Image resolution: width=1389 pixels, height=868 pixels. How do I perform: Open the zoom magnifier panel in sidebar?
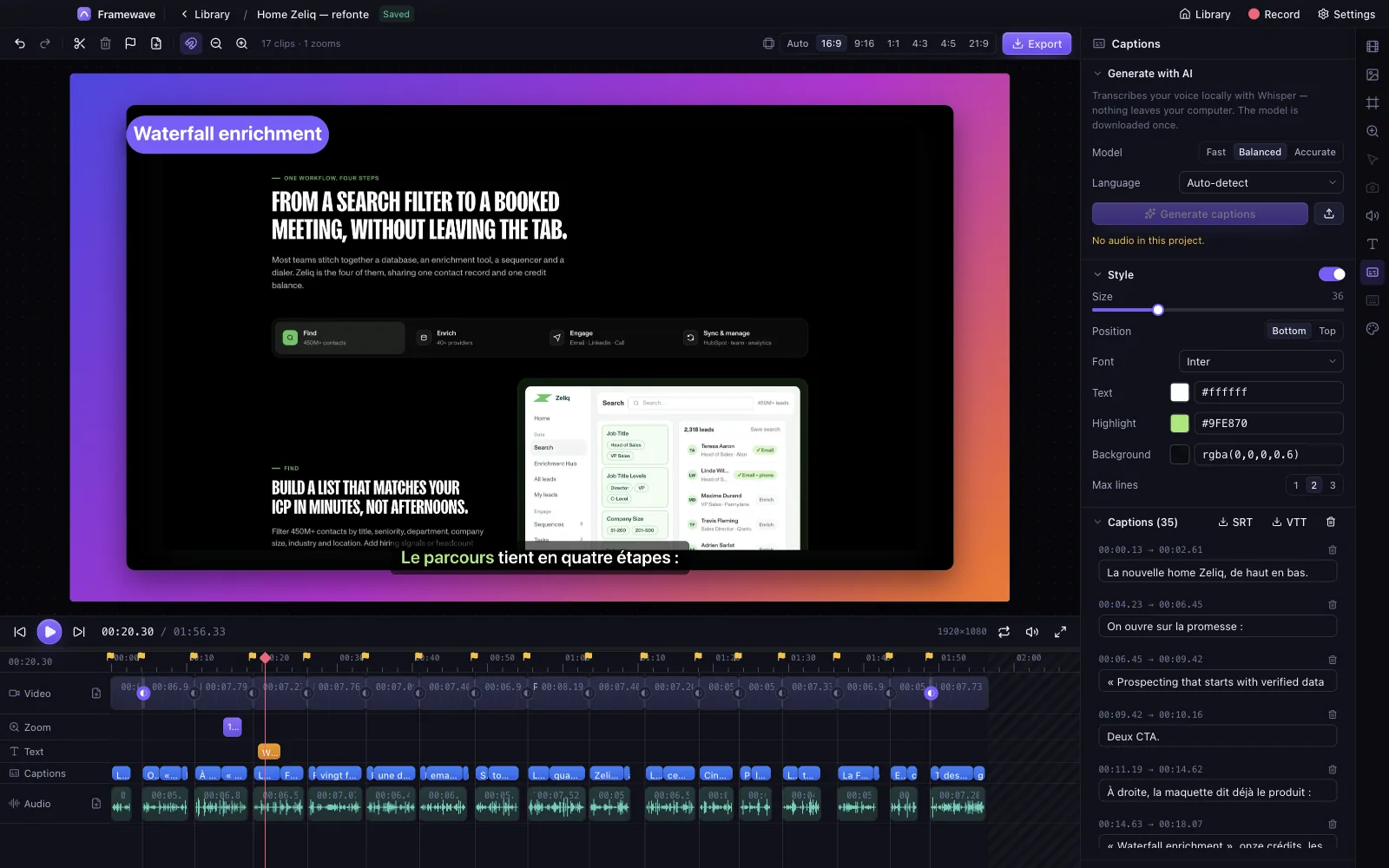pos(1373,131)
